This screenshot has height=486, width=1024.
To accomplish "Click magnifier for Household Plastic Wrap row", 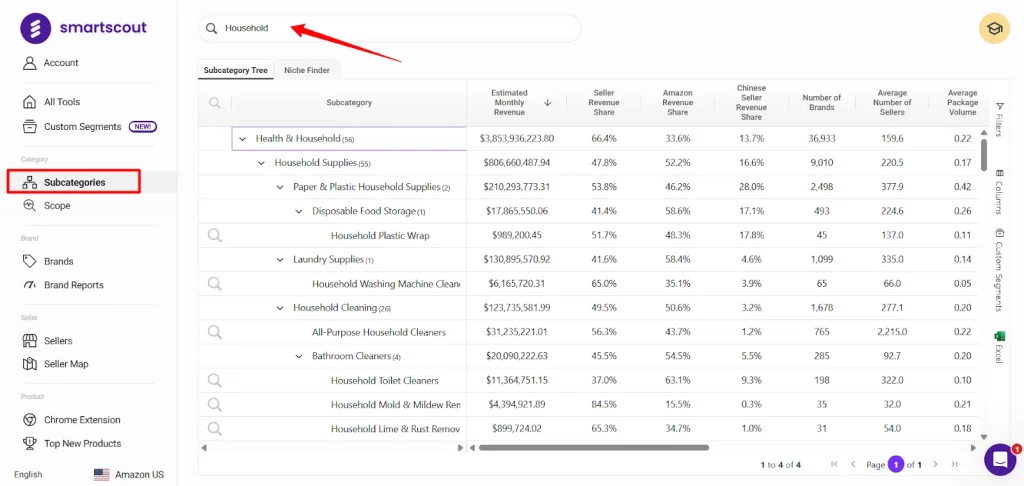I will coord(215,235).
